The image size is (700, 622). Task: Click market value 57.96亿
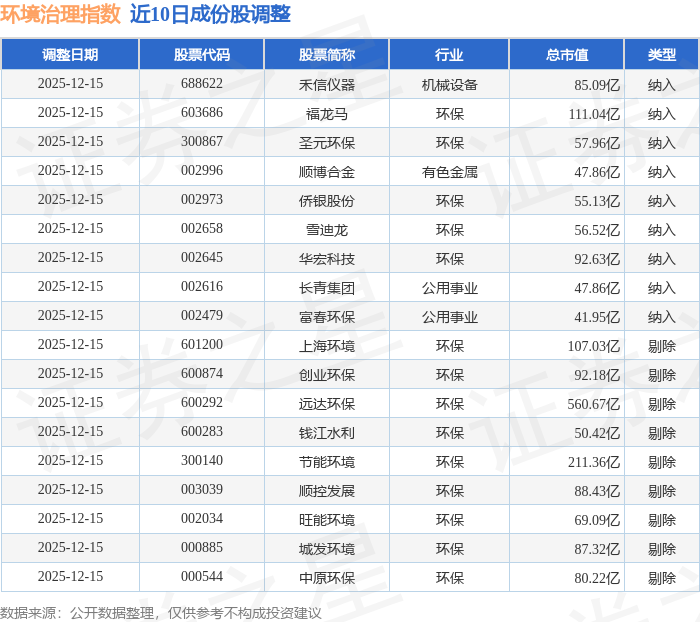pyautogui.click(x=597, y=142)
